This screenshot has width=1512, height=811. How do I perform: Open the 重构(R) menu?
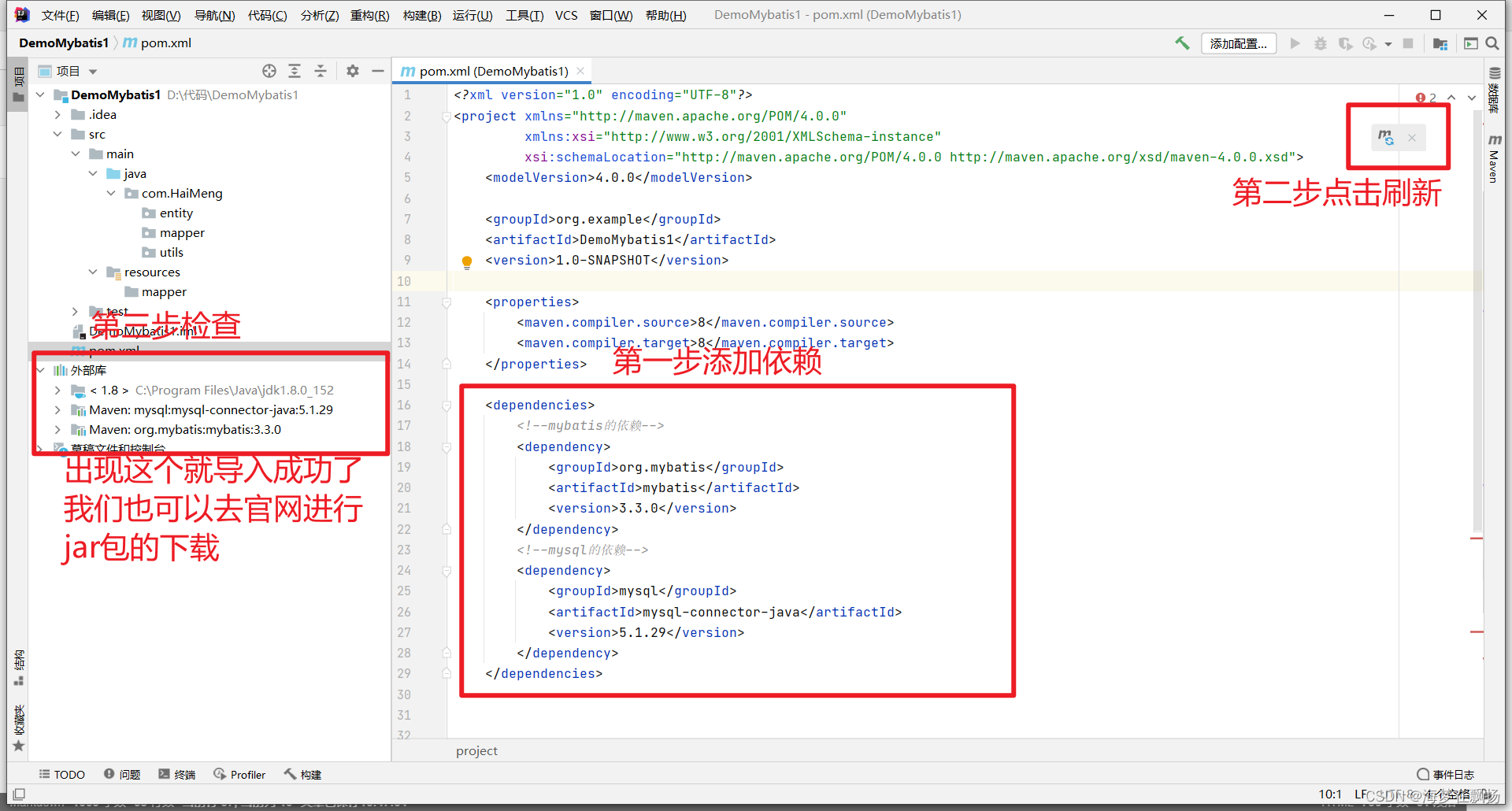point(369,15)
